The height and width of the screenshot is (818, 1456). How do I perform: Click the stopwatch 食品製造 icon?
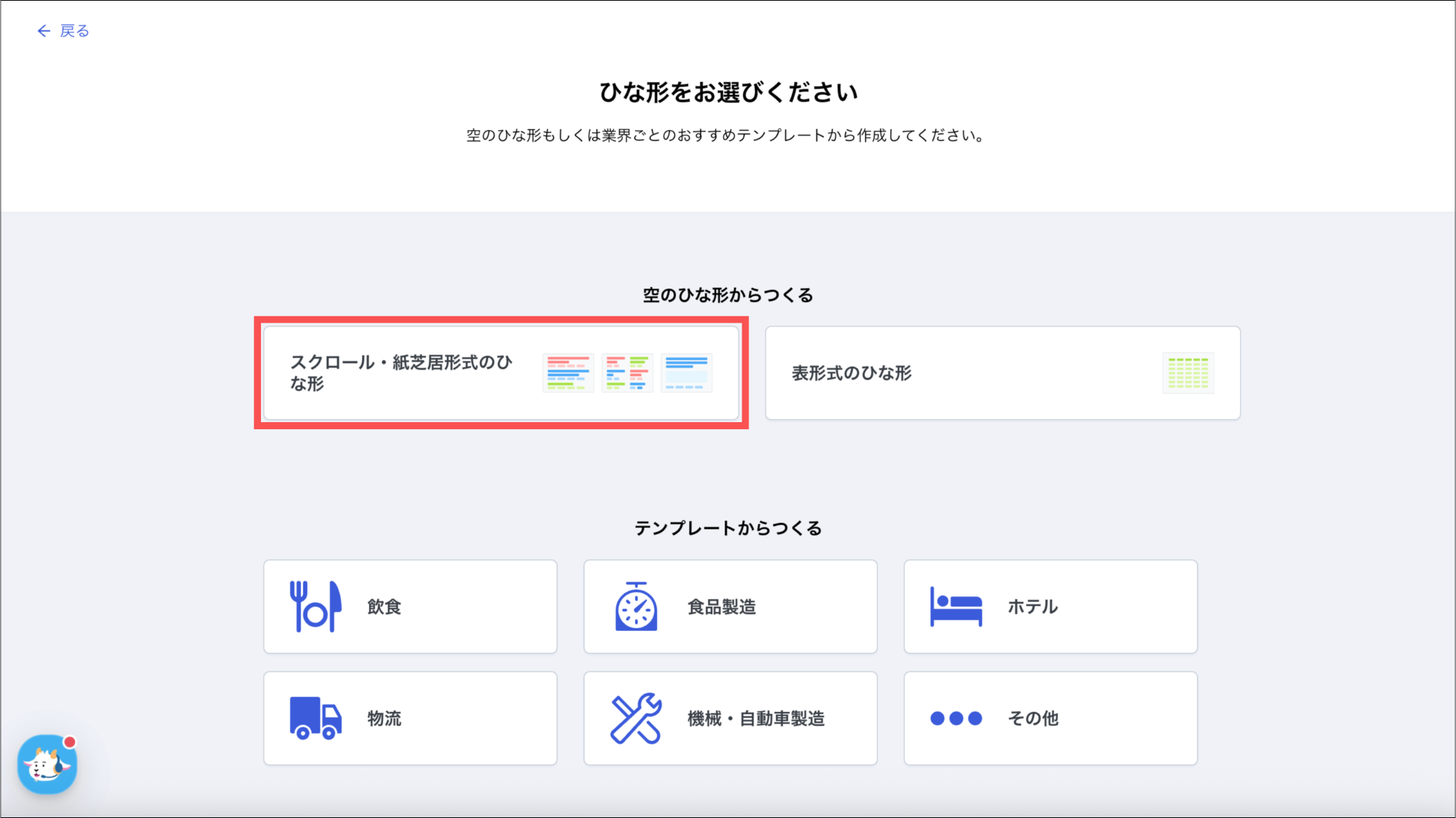636,606
